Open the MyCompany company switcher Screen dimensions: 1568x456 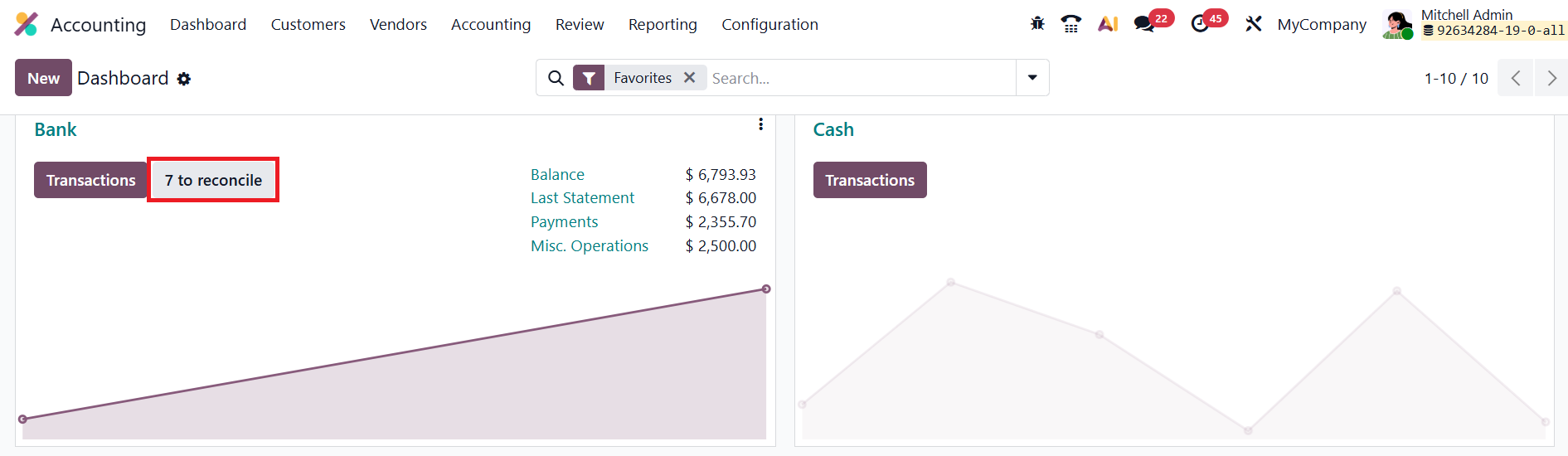[x=1322, y=24]
